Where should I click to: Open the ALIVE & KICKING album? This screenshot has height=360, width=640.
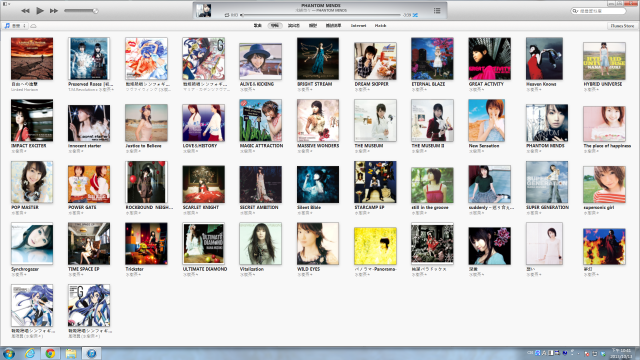[260, 61]
